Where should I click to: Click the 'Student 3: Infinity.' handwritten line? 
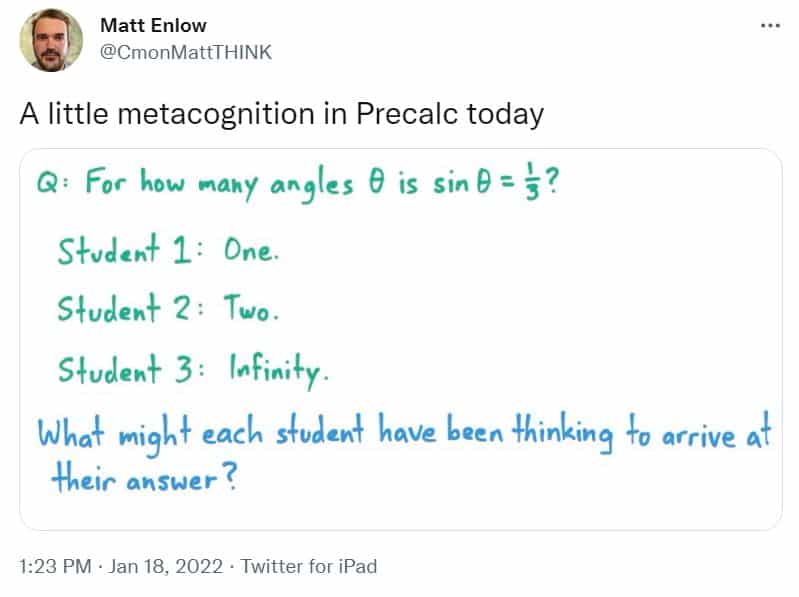pyautogui.click(x=193, y=370)
